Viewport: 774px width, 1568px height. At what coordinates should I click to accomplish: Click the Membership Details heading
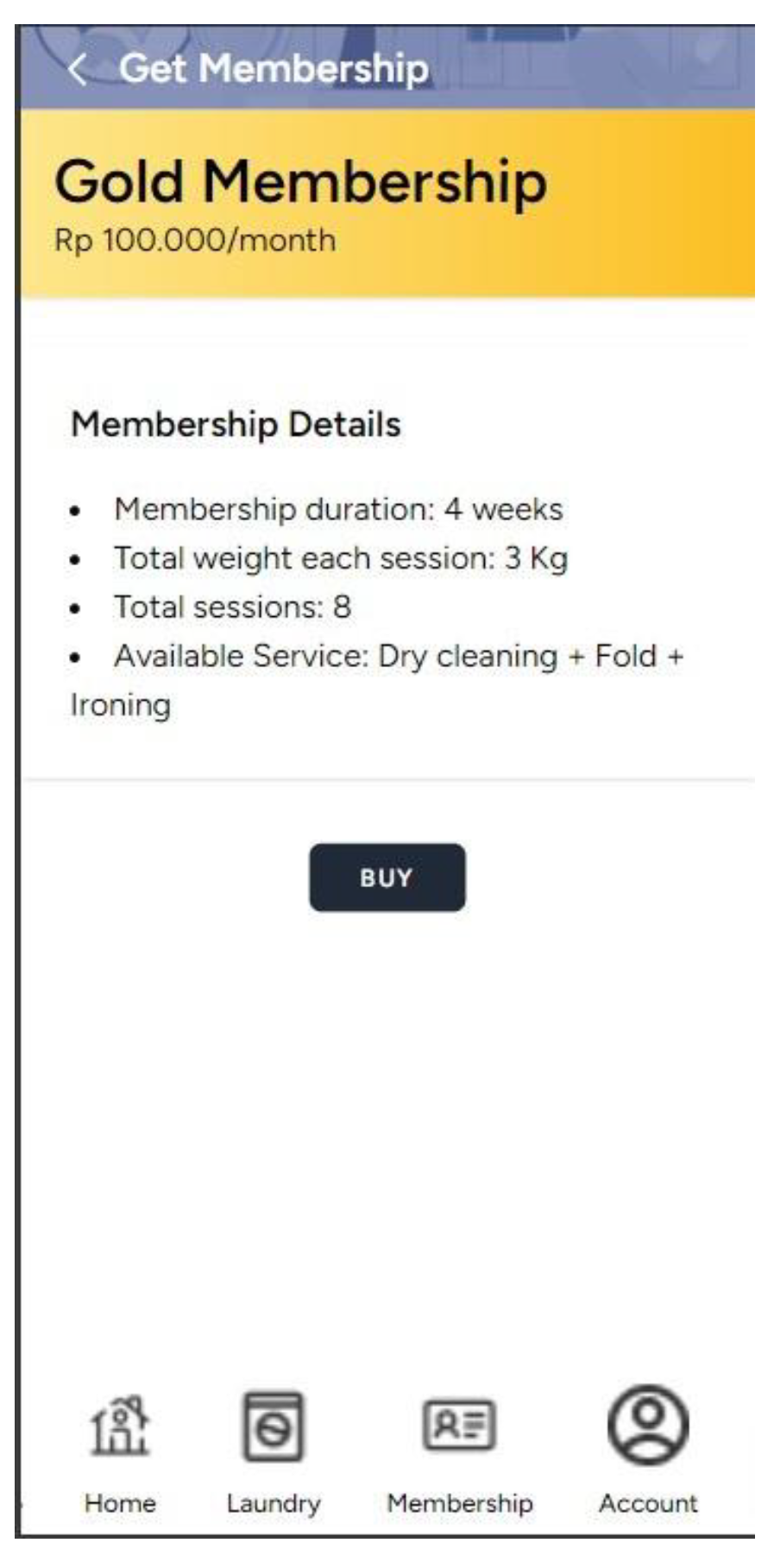[x=236, y=425]
